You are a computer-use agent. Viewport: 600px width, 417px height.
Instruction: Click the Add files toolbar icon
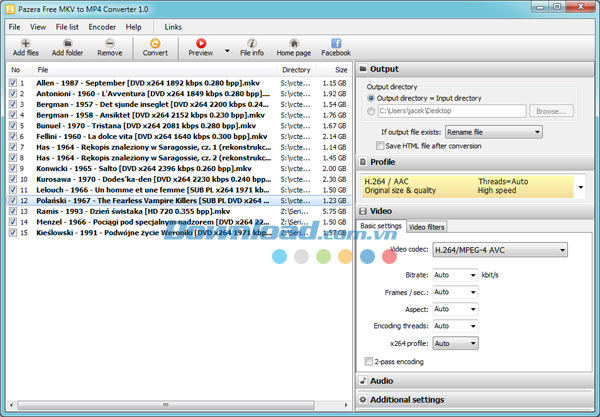(x=26, y=43)
